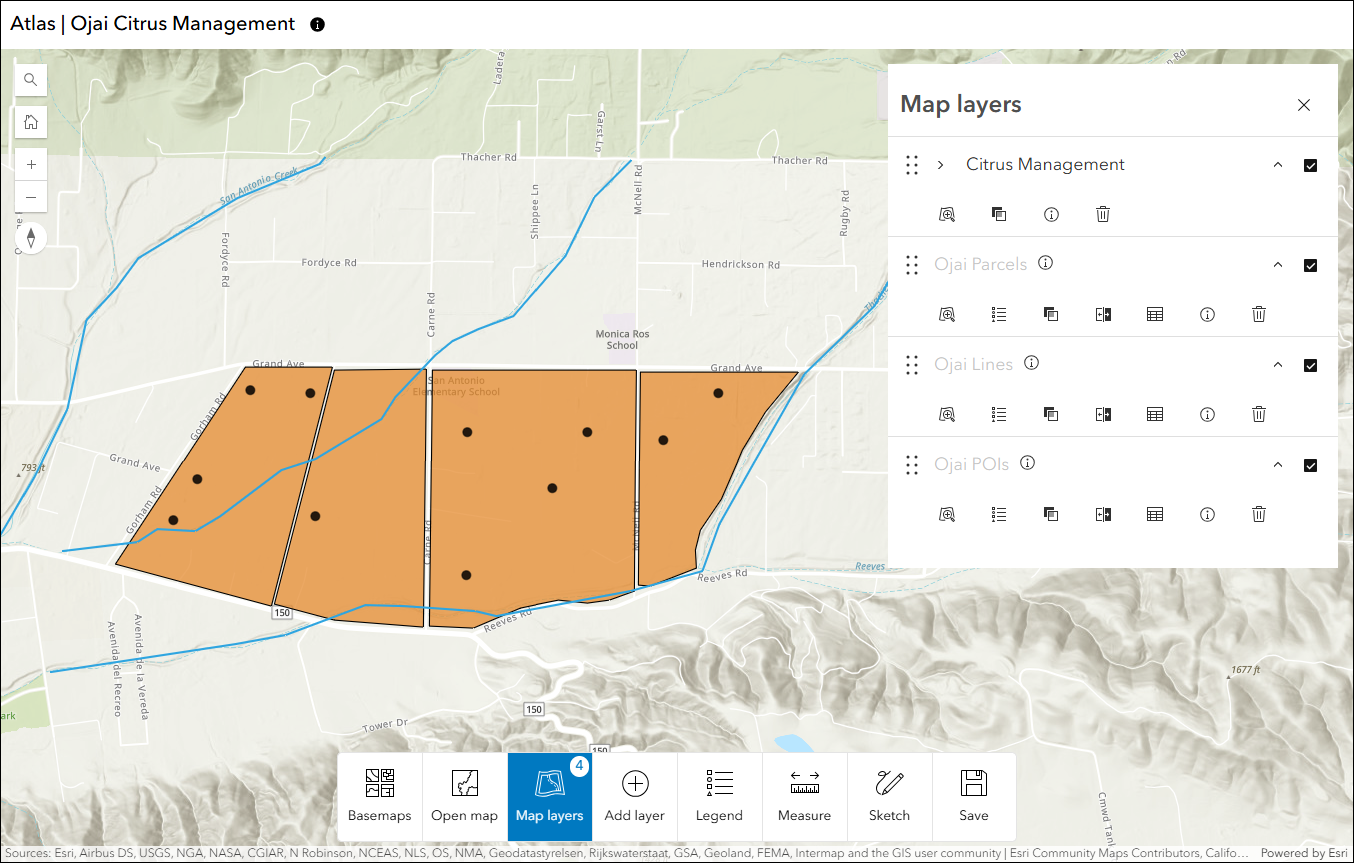Screen dimensions: 1354x863
Task: Collapse the Ojai Parcels options
Action: click(x=1277, y=265)
